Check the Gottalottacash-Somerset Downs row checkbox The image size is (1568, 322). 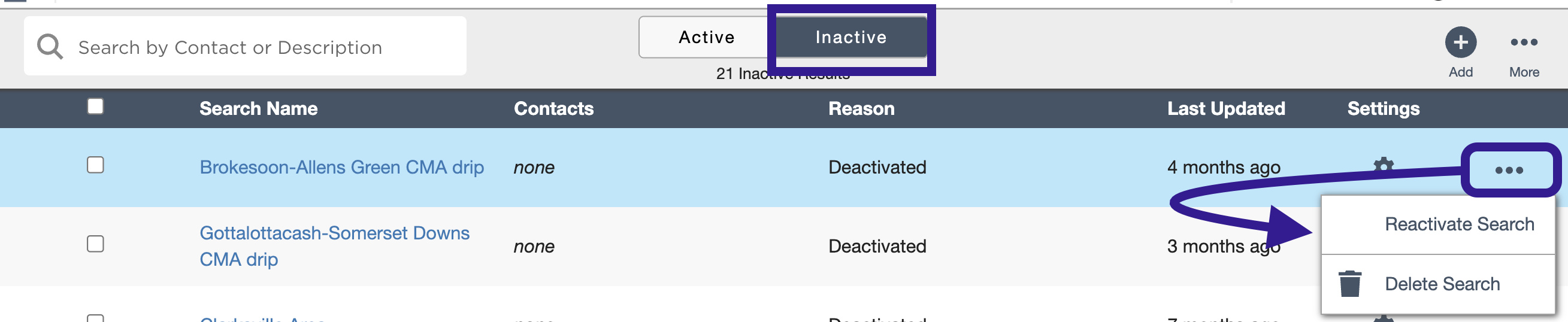click(x=96, y=244)
